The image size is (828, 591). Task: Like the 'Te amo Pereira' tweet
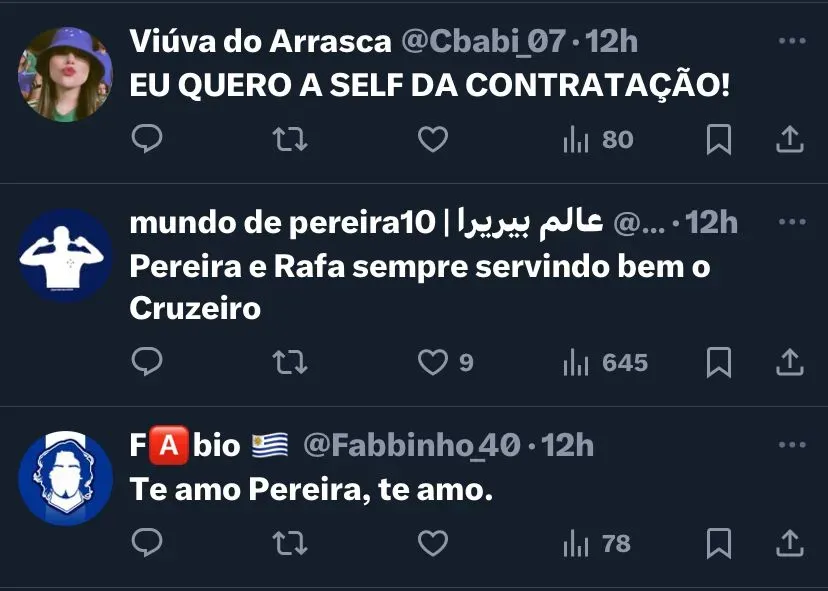433,543
